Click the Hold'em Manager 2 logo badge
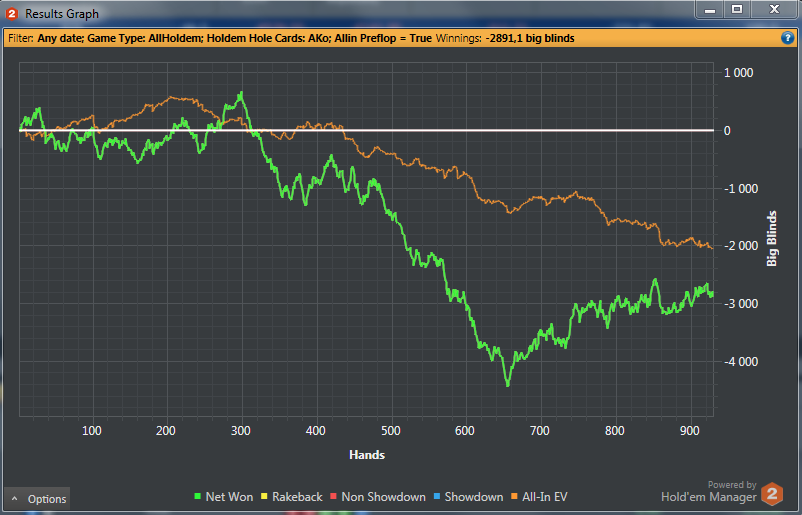Screen dimensions: 802x515 point(772,494)
